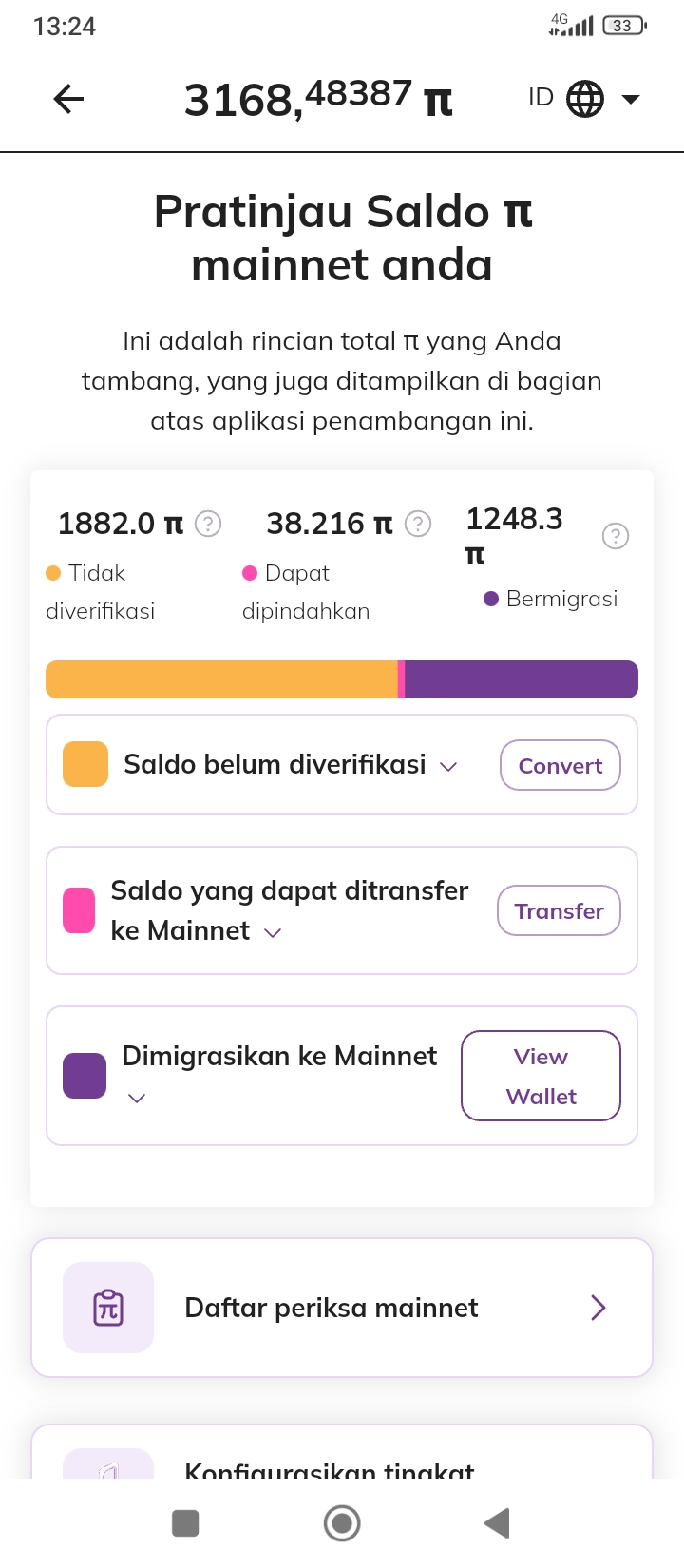Tap help icon next to 1248.3 π
The height and width of the screenshot is (1568, 684).
[616, 537]
